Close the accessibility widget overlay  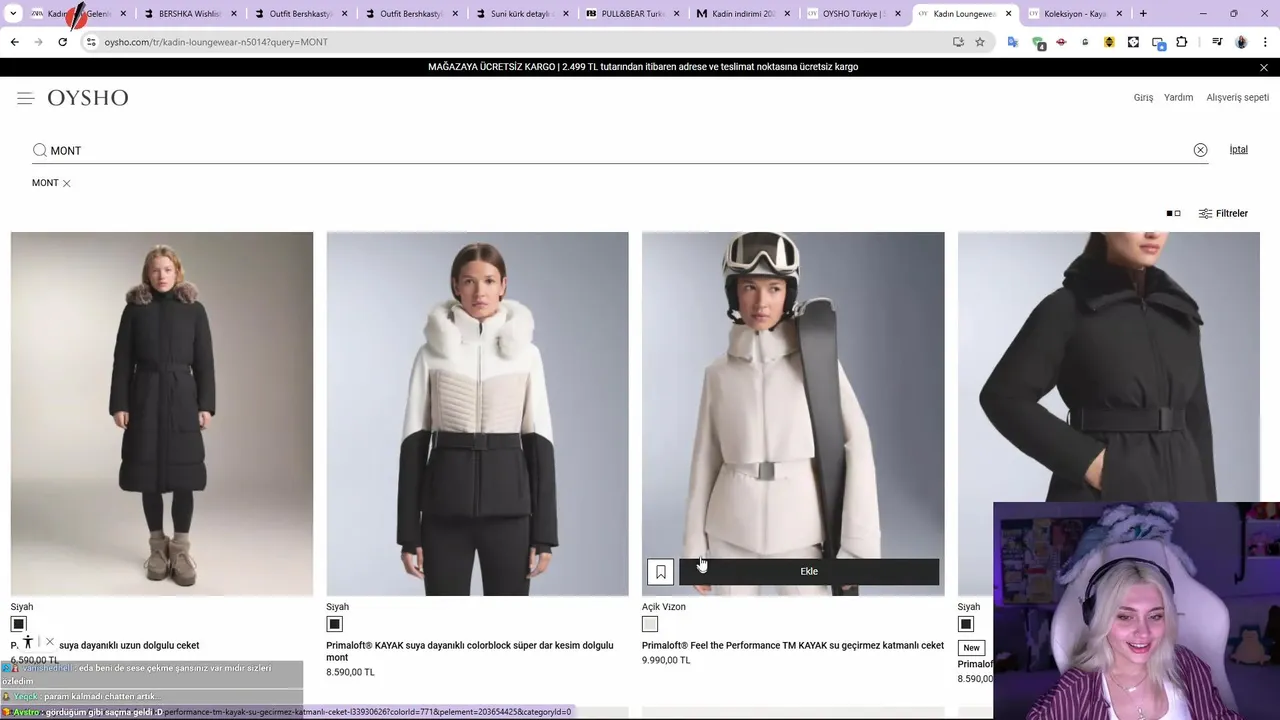[x=50, y=642]
